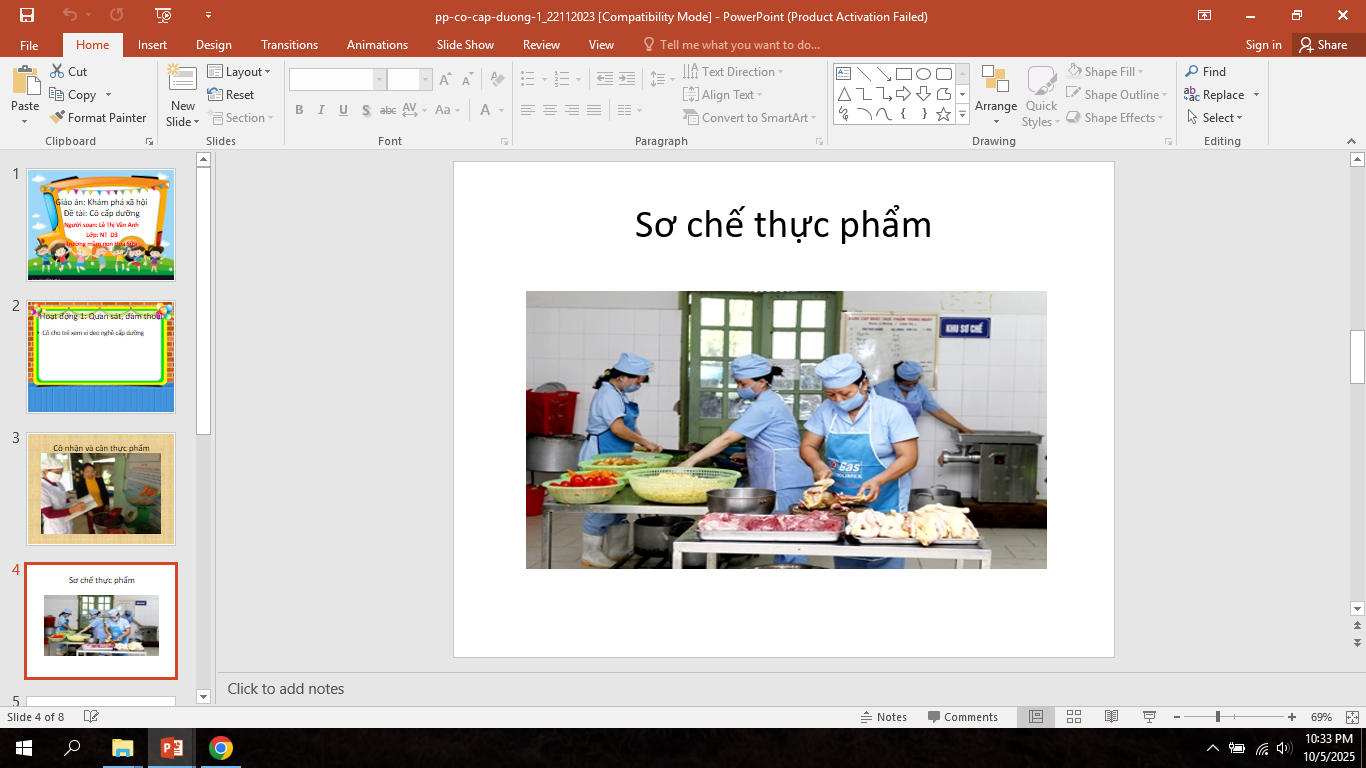Select slide 3 thumbnail in the panel
Image resolution: width=1366 pixels, height=768 pixels.
[x=101, y=488]
